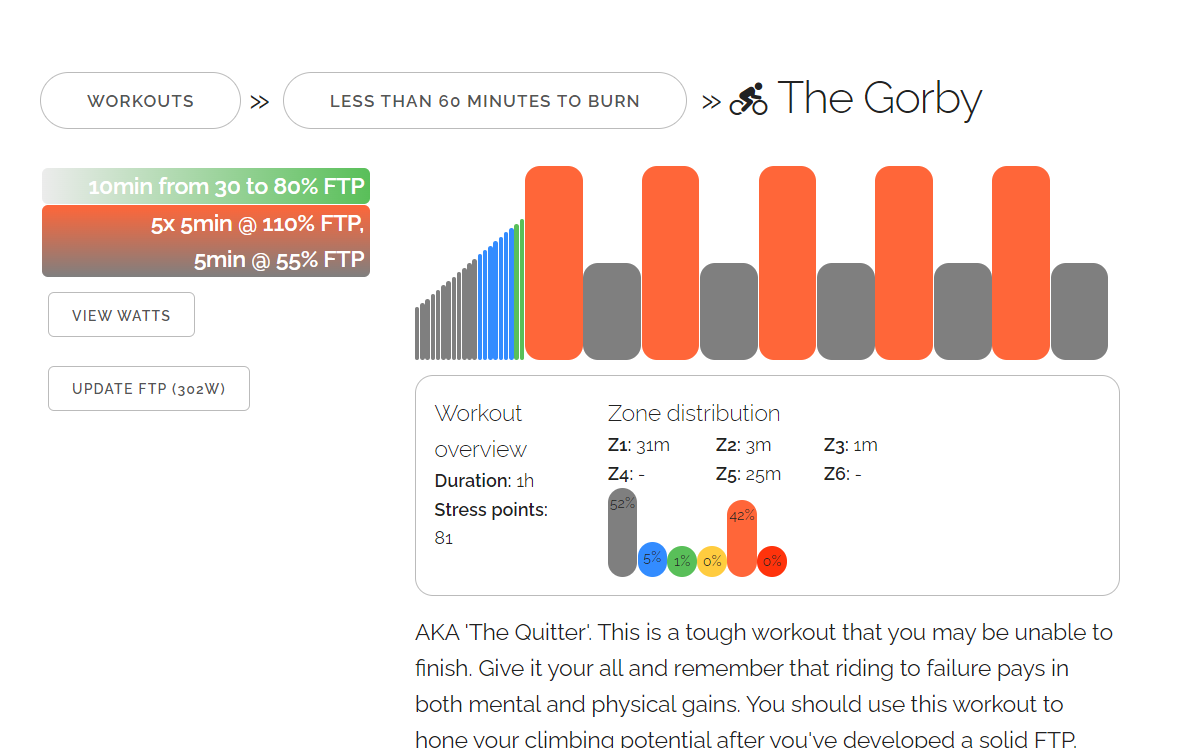Screen dimensions: 1195x748
Task: Click the orange 42% zone bar
Action: pos(742,538)
